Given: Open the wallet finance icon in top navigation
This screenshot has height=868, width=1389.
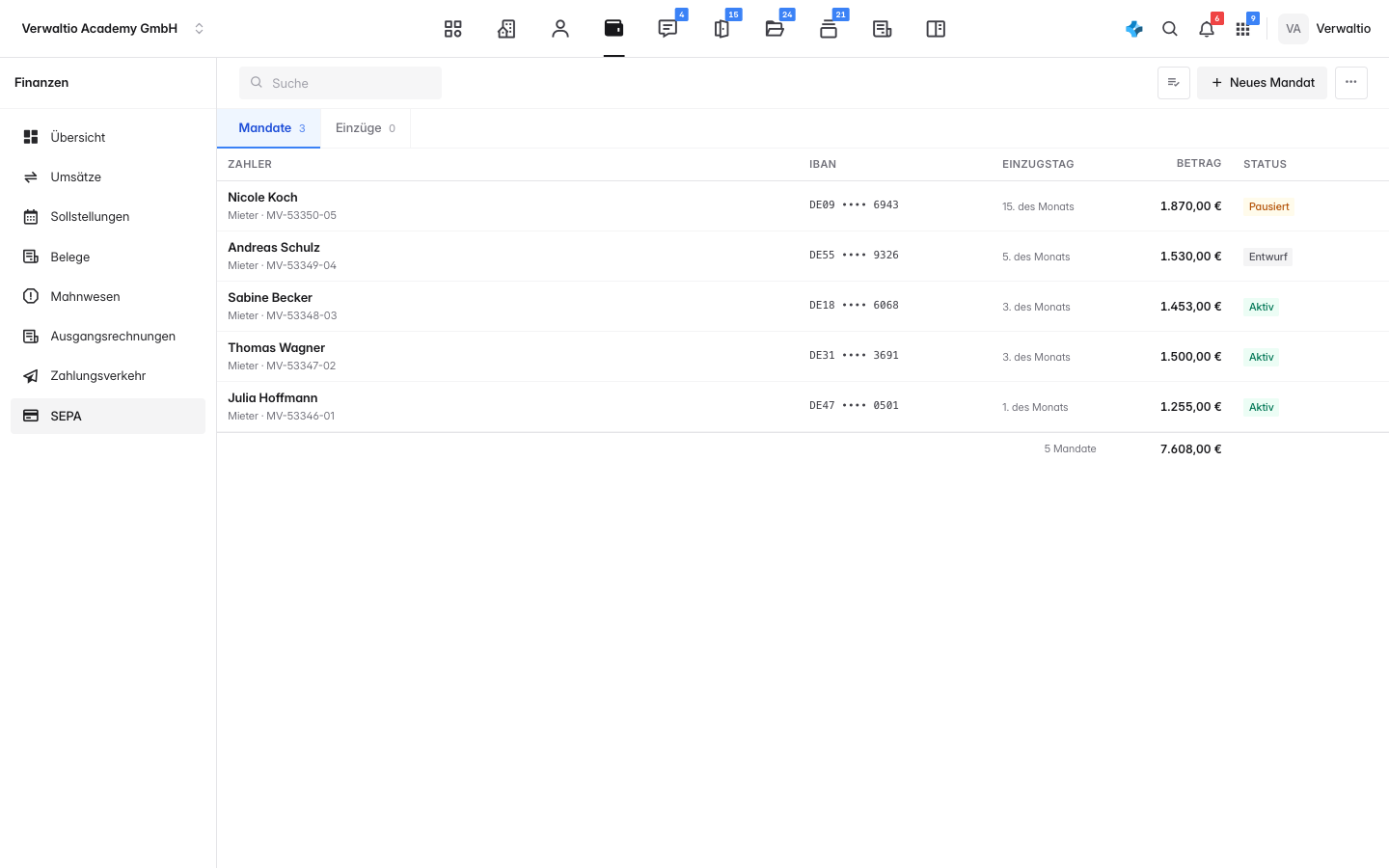Looking at the screenshot, I should tap(613, 29).
